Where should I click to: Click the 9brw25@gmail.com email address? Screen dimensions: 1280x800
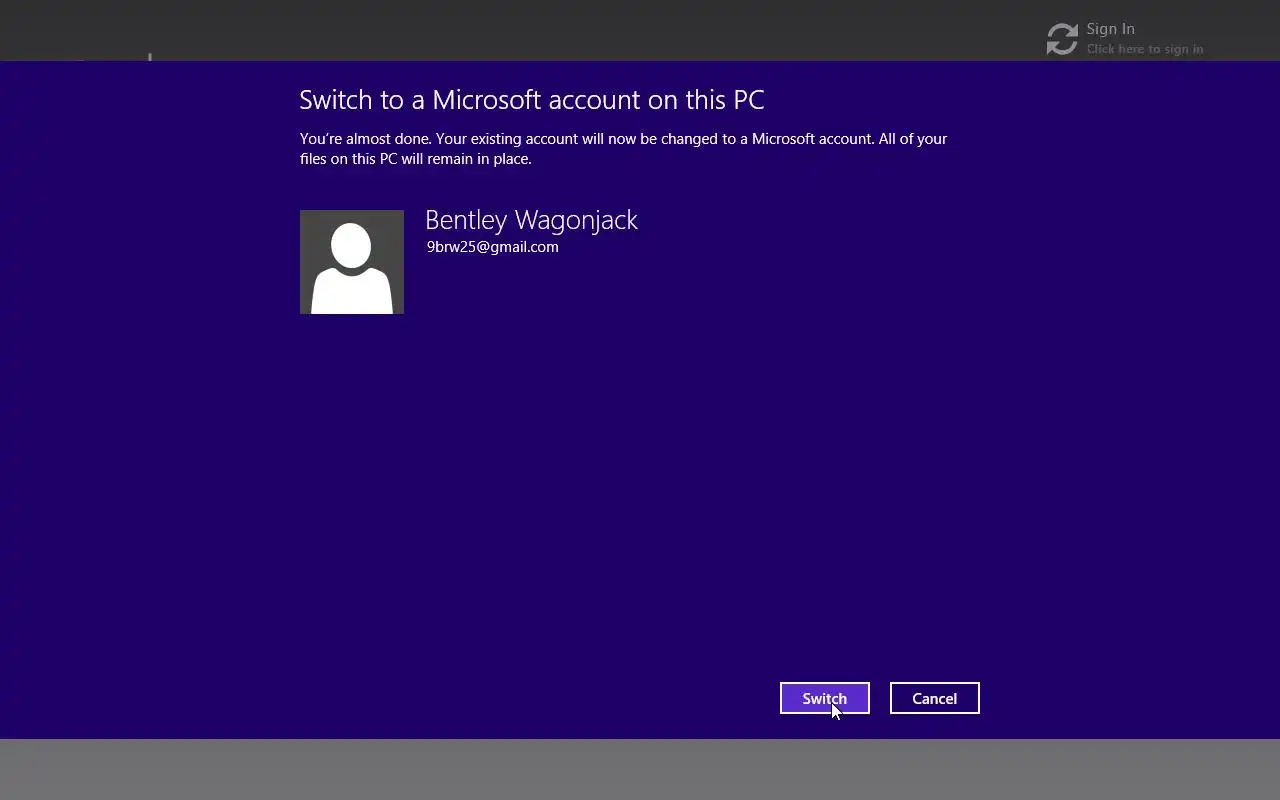[x=492, y=247]
